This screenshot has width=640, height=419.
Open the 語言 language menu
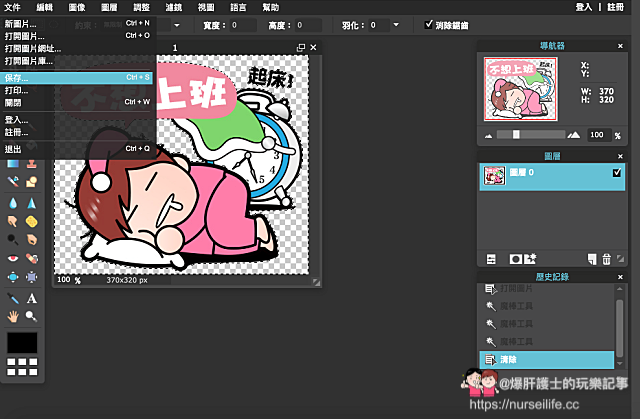(x=238, y=7)
